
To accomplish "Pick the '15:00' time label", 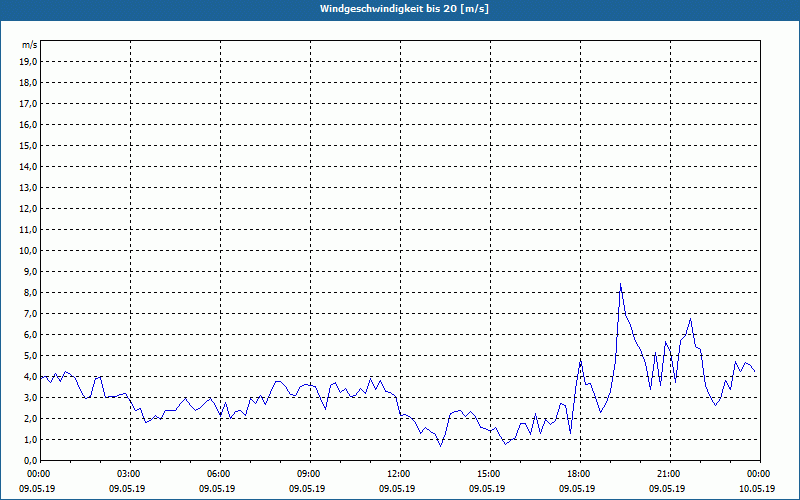I will [x=490, y=474].
